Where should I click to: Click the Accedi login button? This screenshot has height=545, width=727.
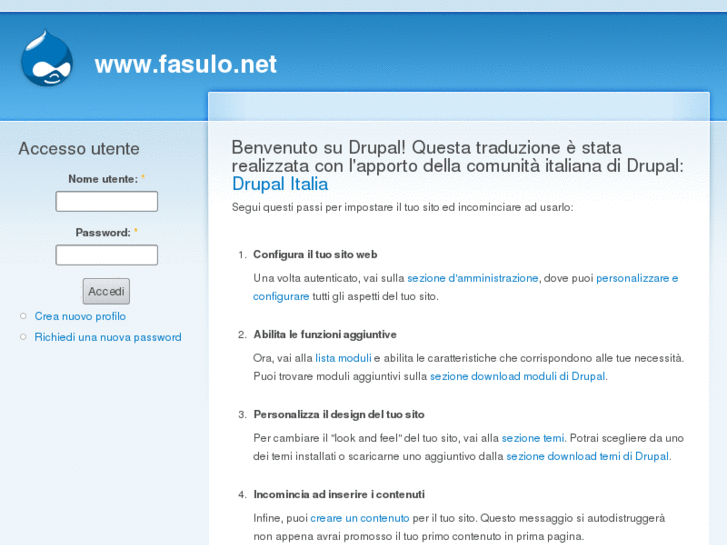106,291
